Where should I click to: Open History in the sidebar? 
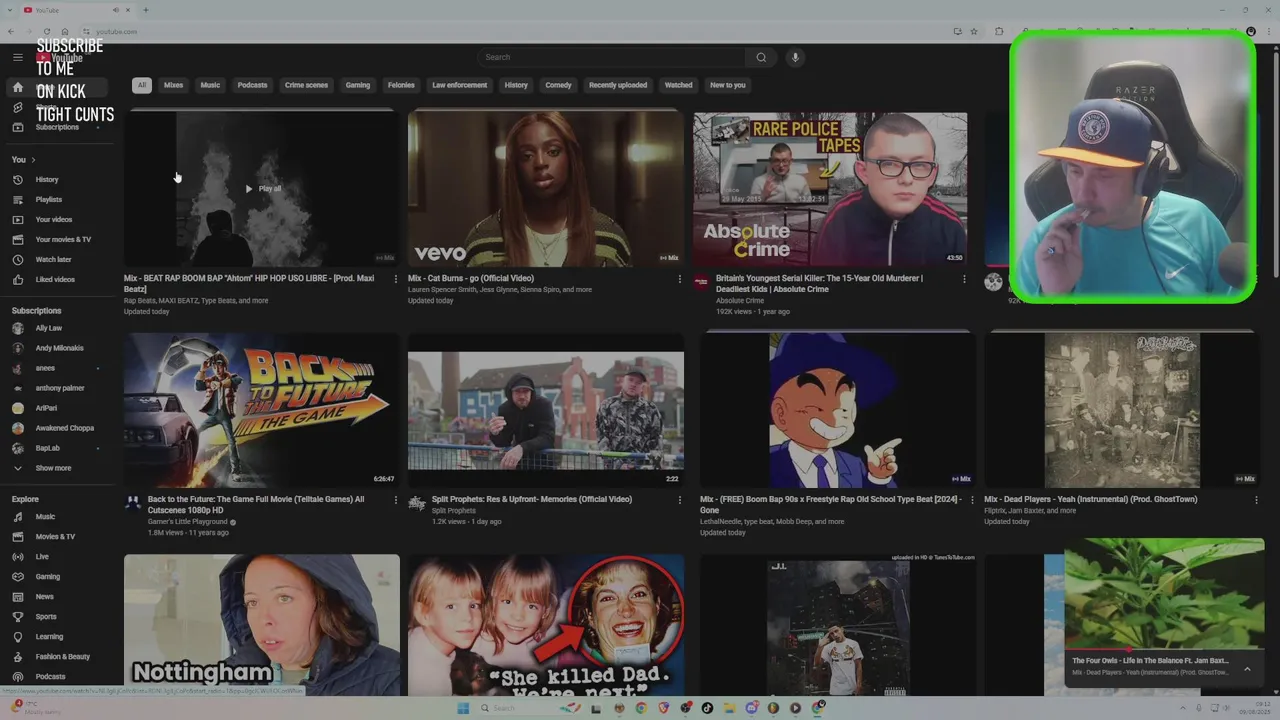tap(59, 180)
